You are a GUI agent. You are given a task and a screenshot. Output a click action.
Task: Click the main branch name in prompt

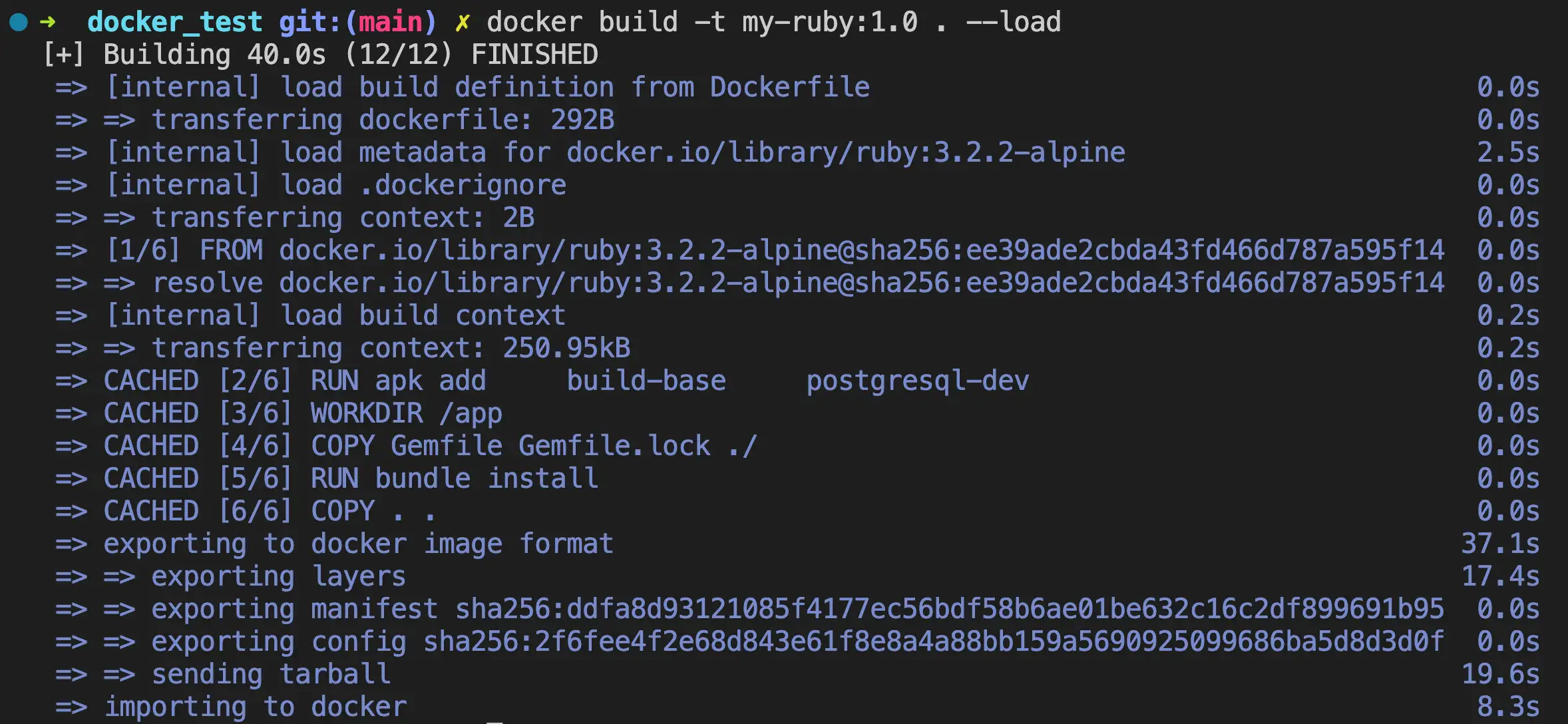coord(390,23)
